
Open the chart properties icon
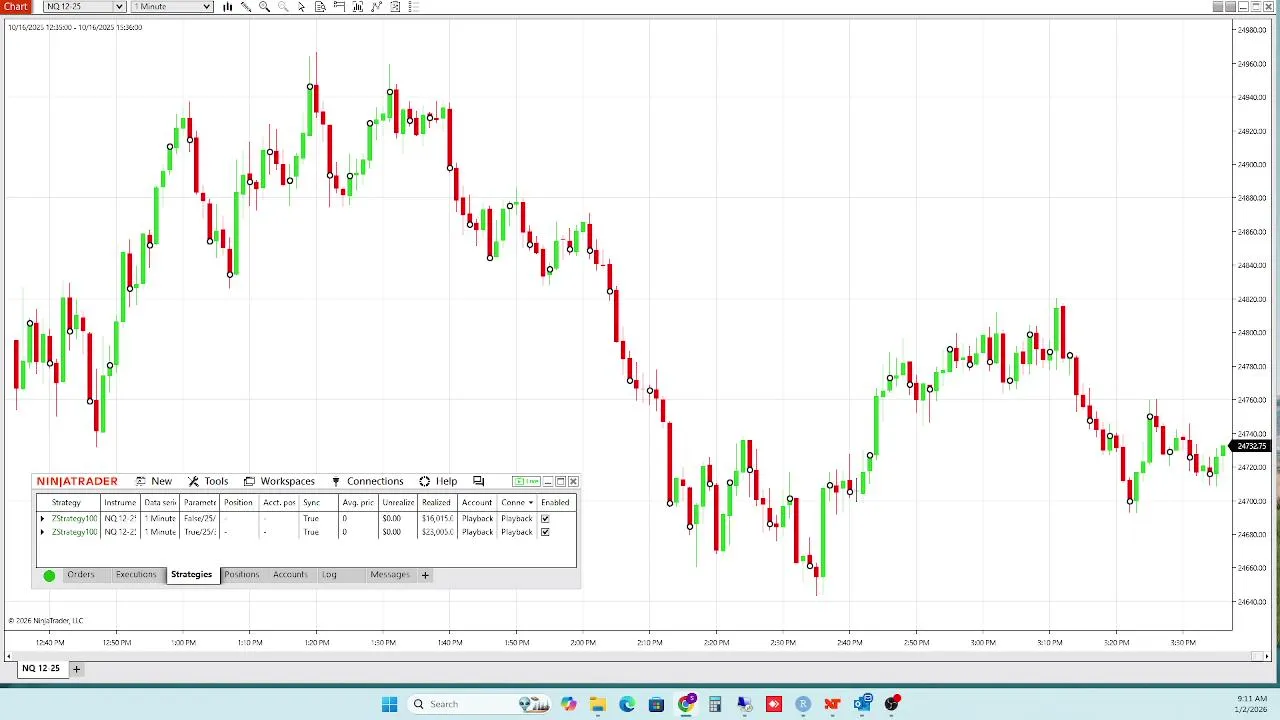point(395,7)
